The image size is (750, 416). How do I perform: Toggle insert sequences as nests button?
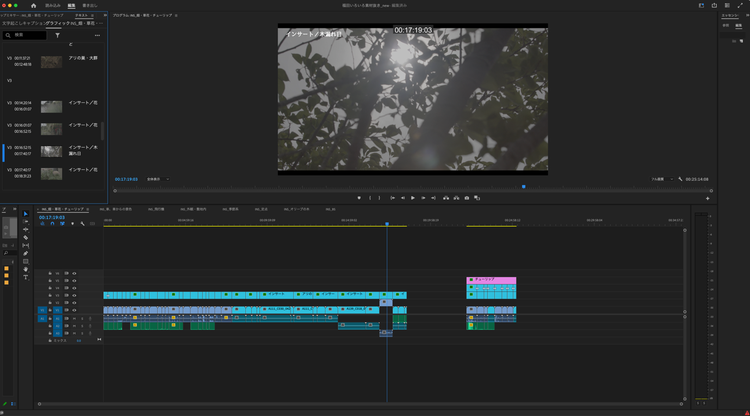pyautogui.click(x=42, y=224)
